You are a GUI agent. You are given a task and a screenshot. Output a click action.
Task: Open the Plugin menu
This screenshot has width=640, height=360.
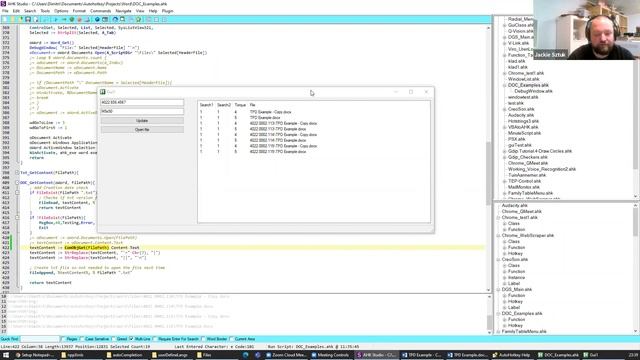(x=167, y=11)
